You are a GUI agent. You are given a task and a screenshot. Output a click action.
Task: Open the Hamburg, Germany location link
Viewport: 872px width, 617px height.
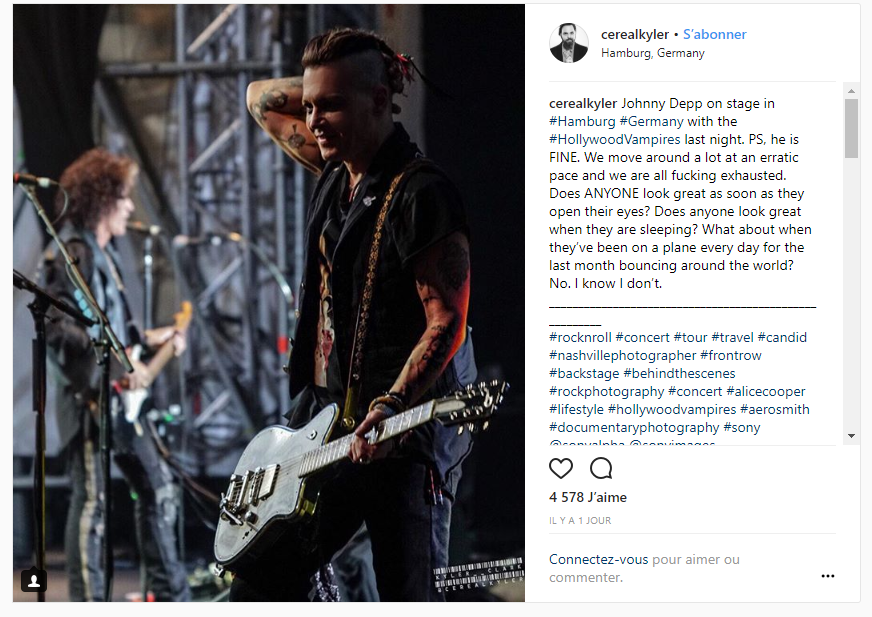pyautogui.click(x=652, y=53)
